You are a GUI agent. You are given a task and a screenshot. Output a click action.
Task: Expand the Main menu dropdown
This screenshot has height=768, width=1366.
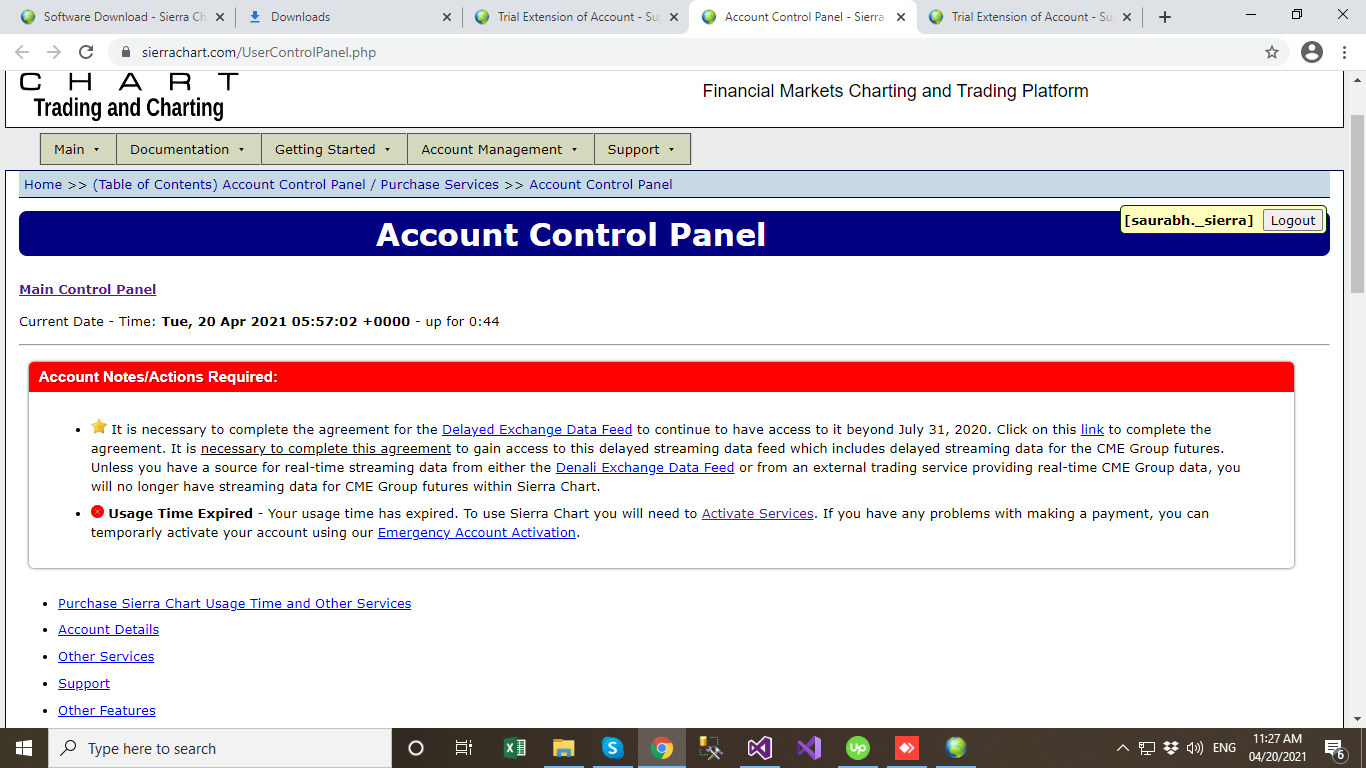tap(77, 149)
